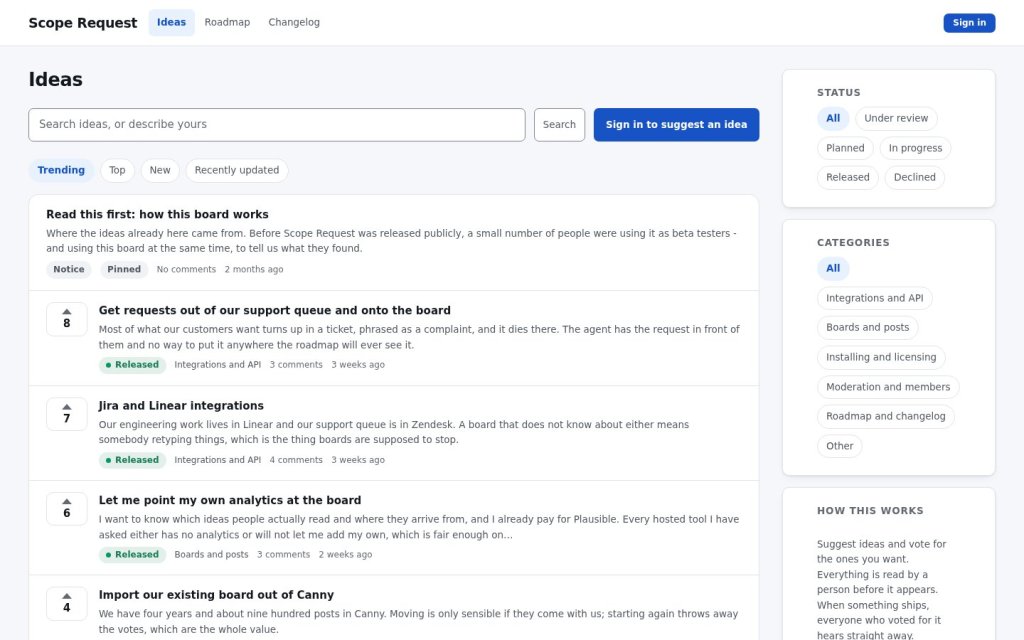Select the Top sort filter
Image resolution: width=1024 pixels, height=640 pixels.
[117, 170]
